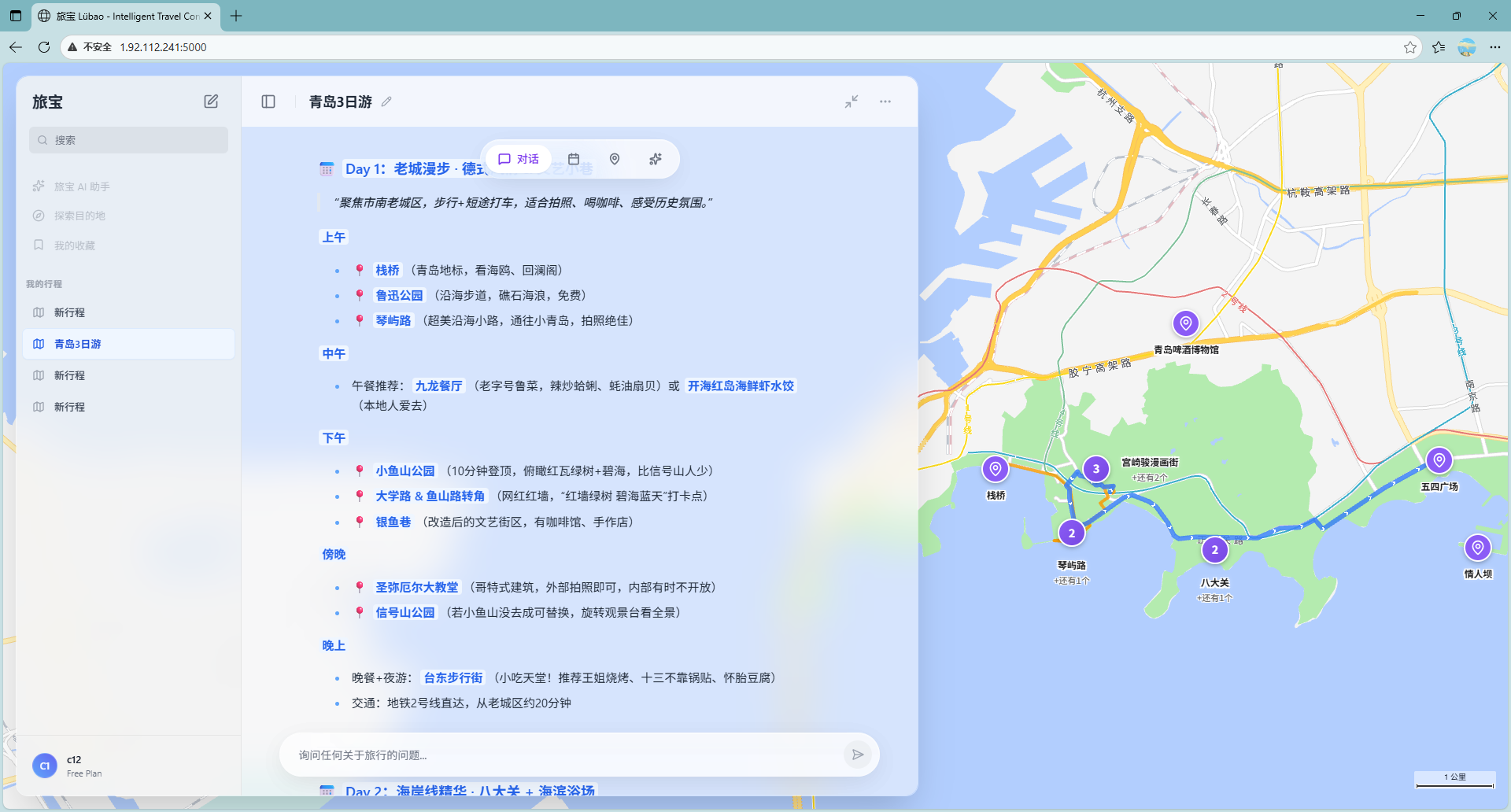Open the browser profile avatar
Image resolution: width=1511 pixels, height=812 pixels.
pos(1467,47)
